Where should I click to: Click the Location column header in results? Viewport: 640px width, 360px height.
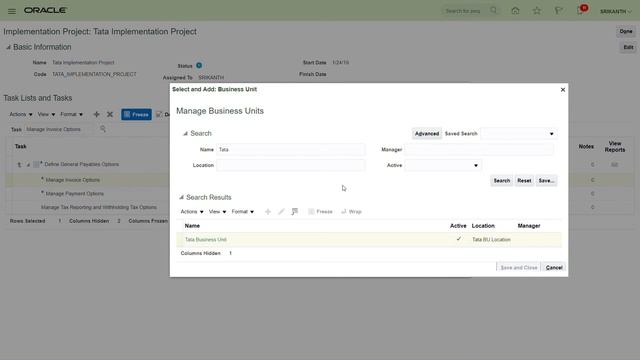(x=483, y=226)
